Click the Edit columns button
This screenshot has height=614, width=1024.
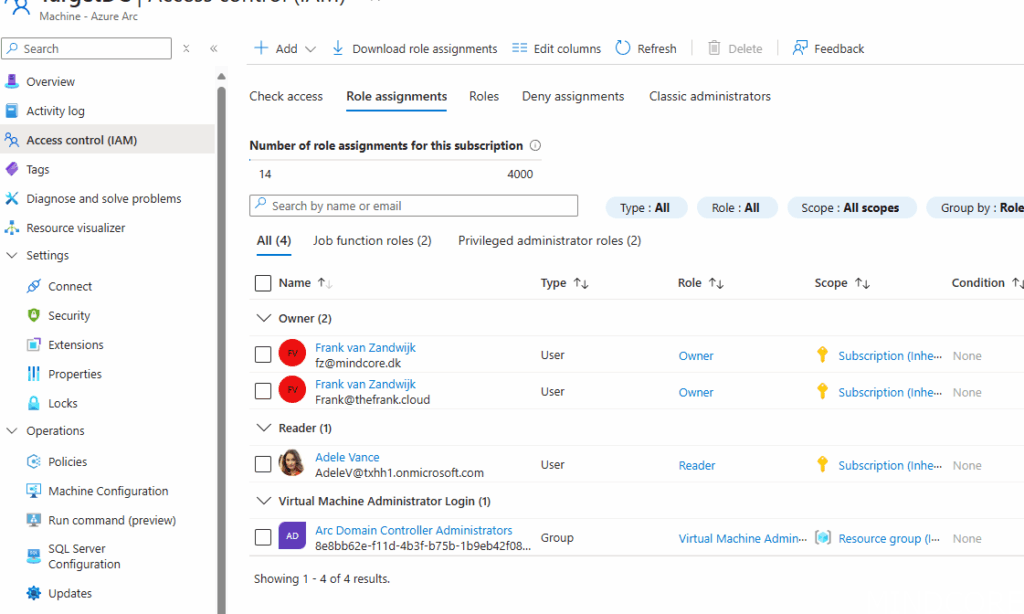[556, 48]
